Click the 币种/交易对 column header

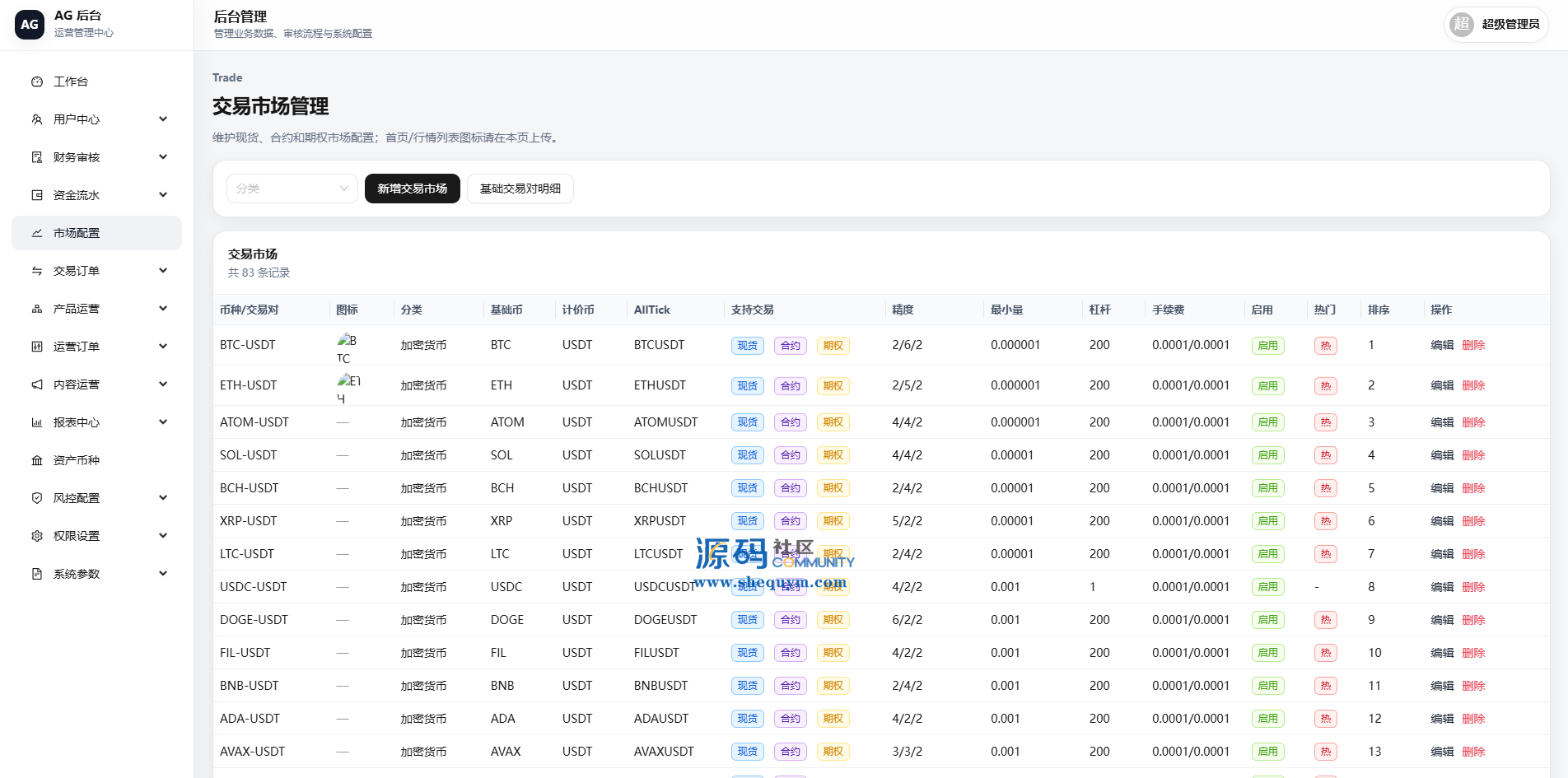pyautogui.click(x=250, y=310)
